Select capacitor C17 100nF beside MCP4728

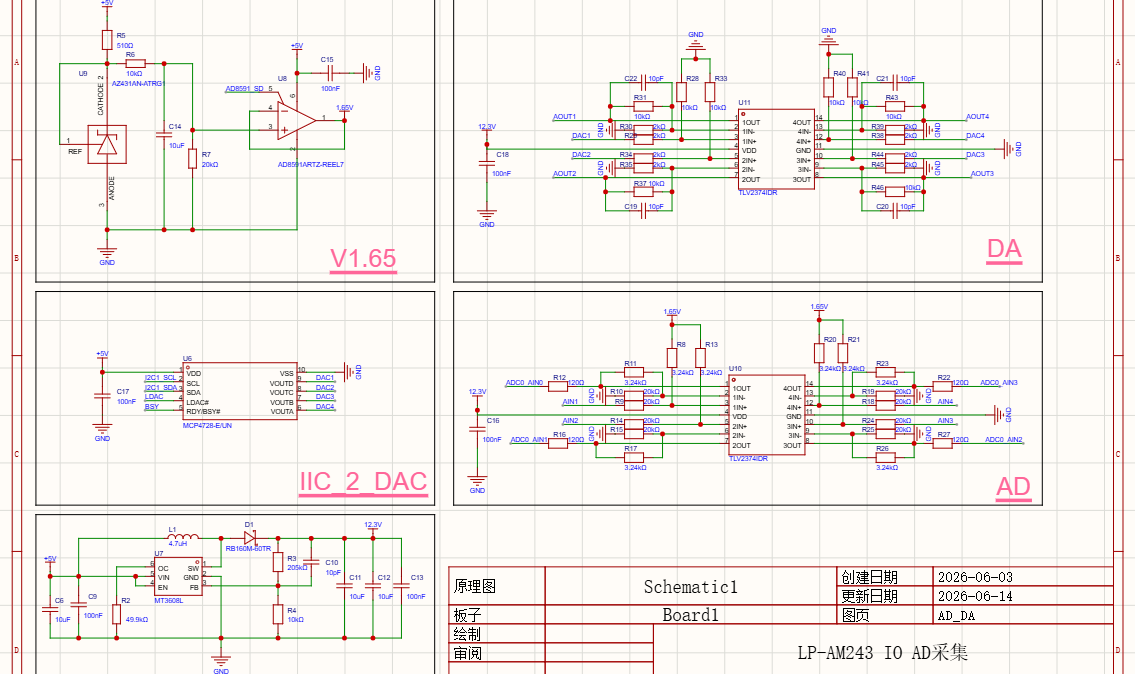pyautogui.click(x=102, y=395)
